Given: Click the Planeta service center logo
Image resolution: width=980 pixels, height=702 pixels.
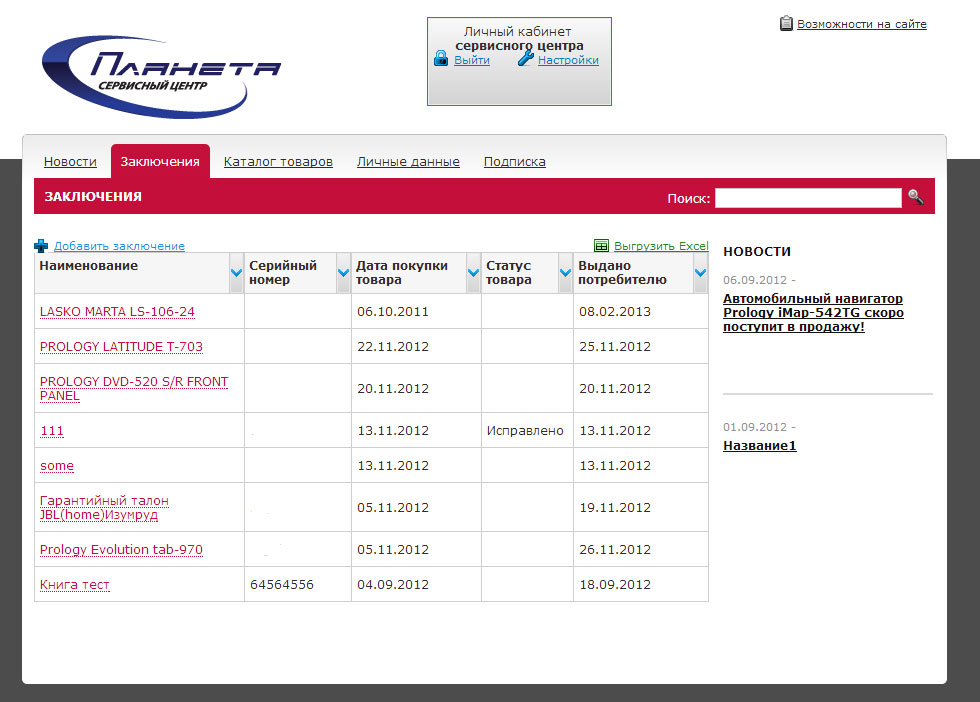Looking at the screenshot, I should pos(161,76).
